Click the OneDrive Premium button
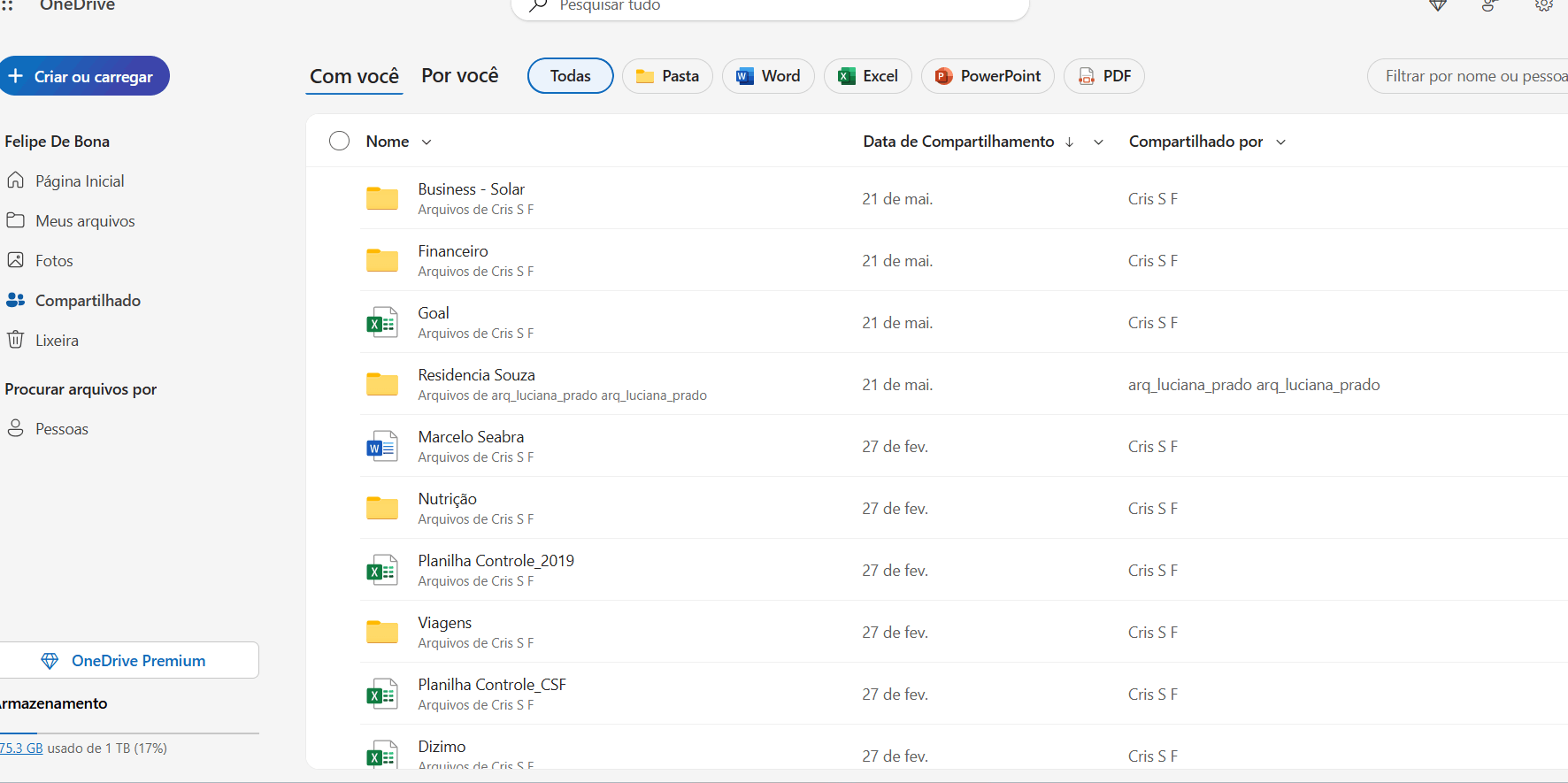The height and width of the screenshot is (783, 1568). (x=128, y=660)
